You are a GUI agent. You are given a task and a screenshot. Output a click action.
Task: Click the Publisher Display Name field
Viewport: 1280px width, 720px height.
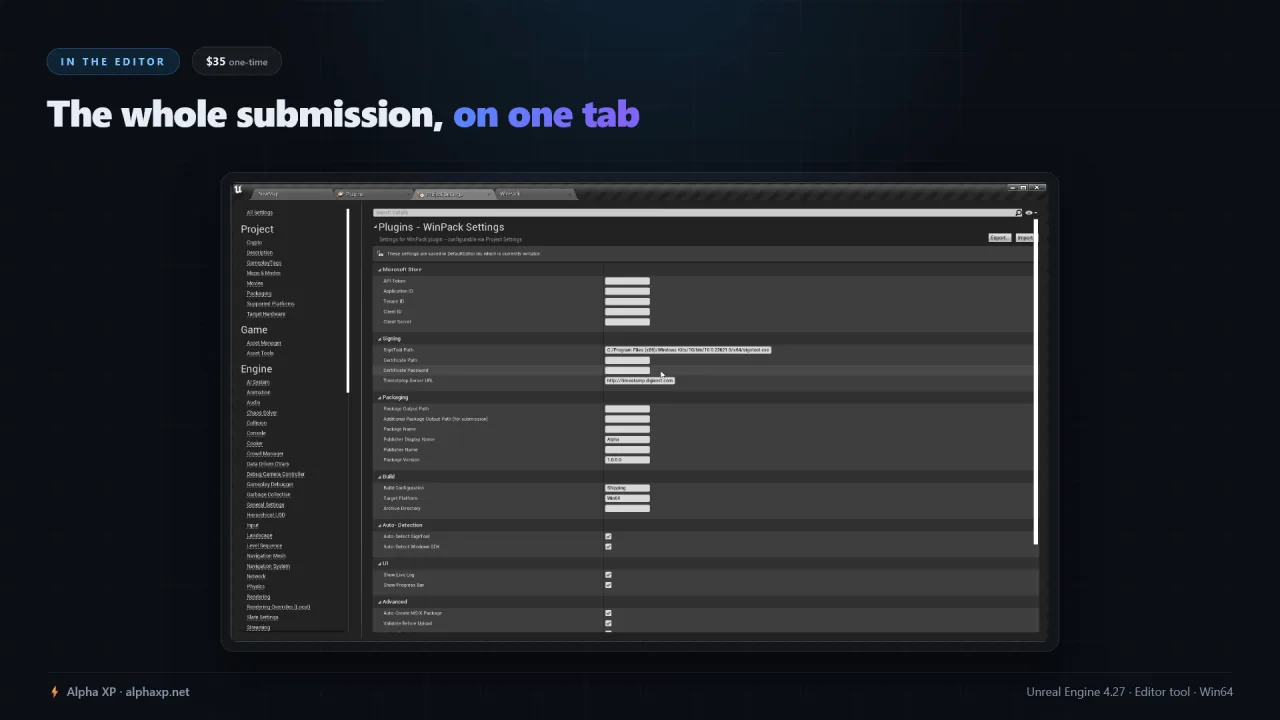[x=627, y=439]
